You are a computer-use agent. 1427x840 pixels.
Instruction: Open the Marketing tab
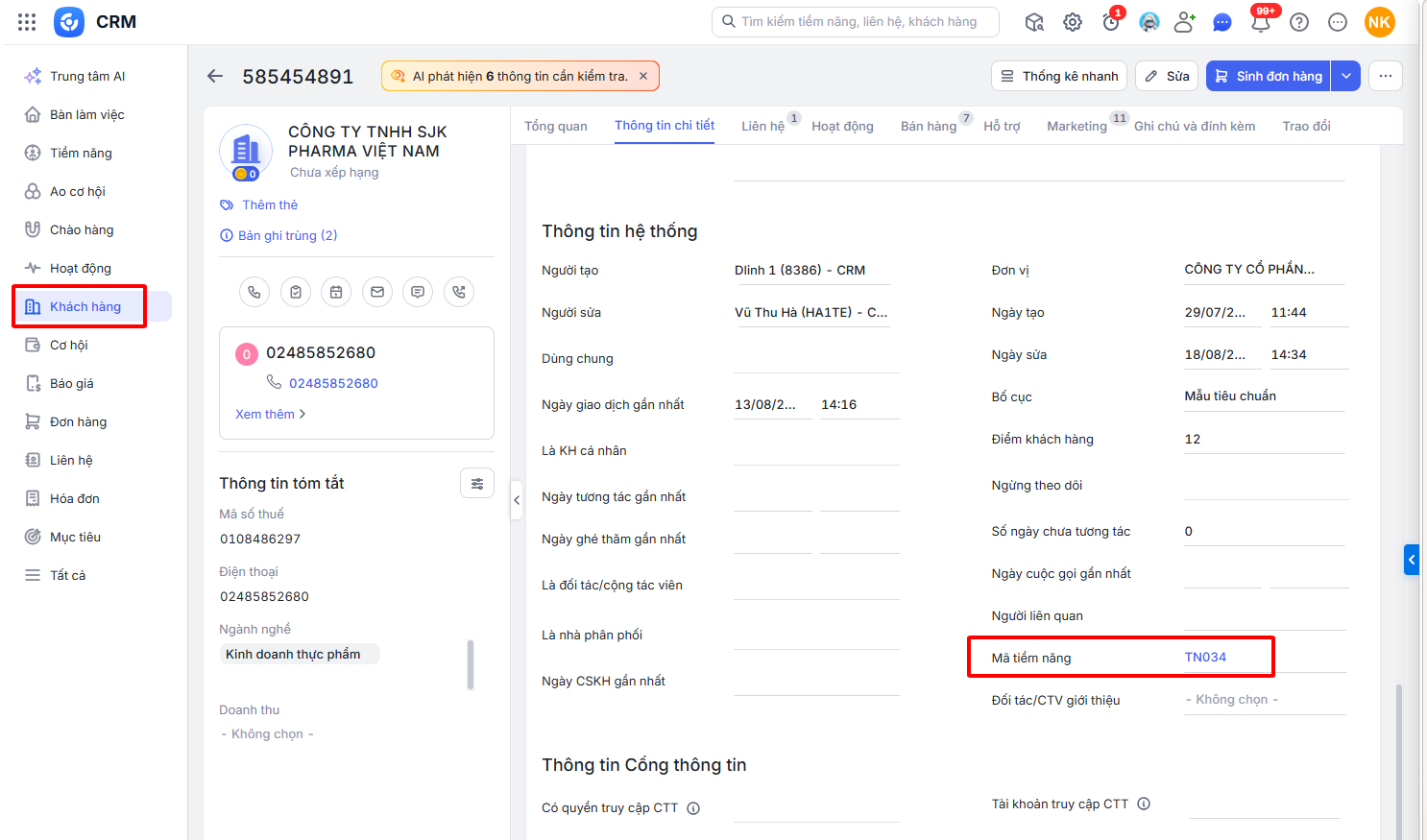tap(1076, 126)
